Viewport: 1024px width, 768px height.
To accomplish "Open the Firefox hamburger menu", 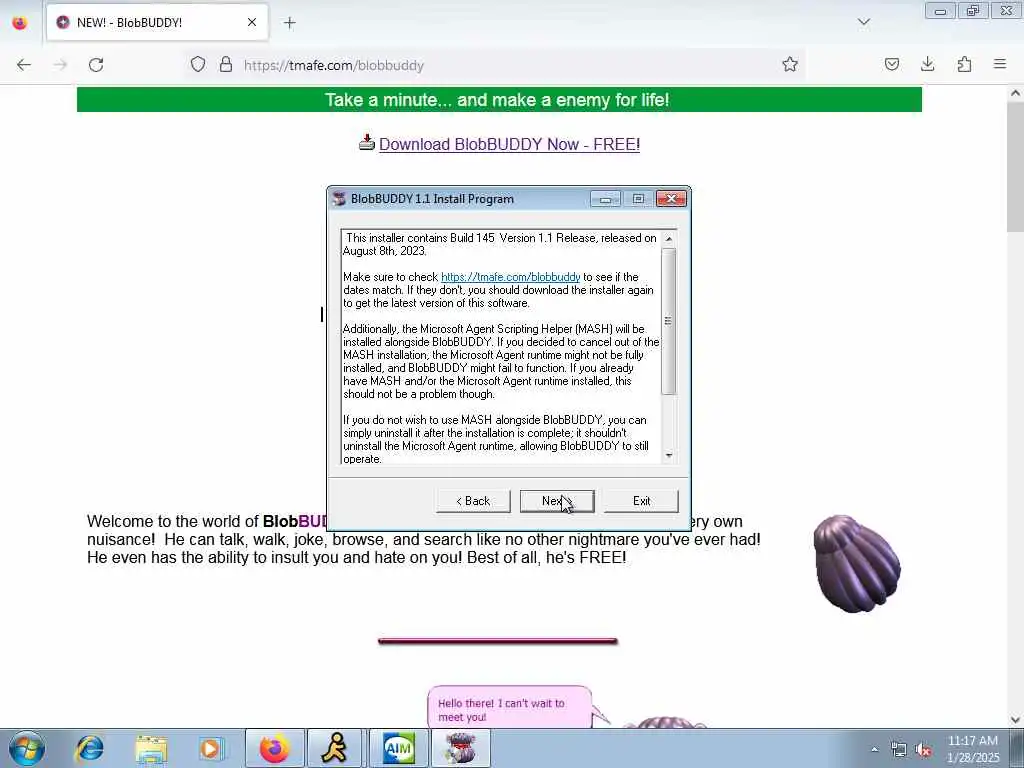I will click(x=1000, y=64).
